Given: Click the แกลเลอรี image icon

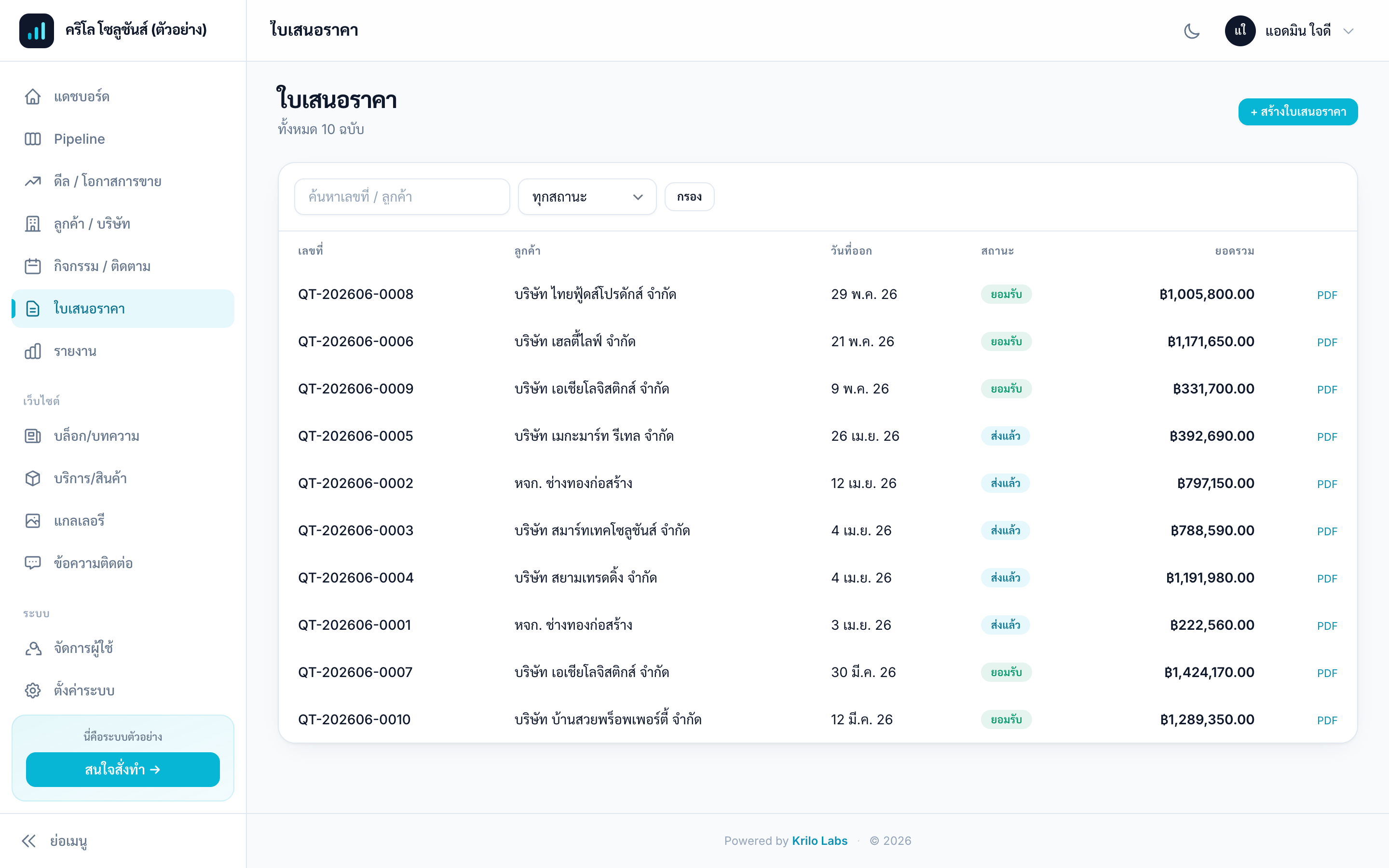Looking at the screenshot, I should pyautogui.click(x=33, y=521).
